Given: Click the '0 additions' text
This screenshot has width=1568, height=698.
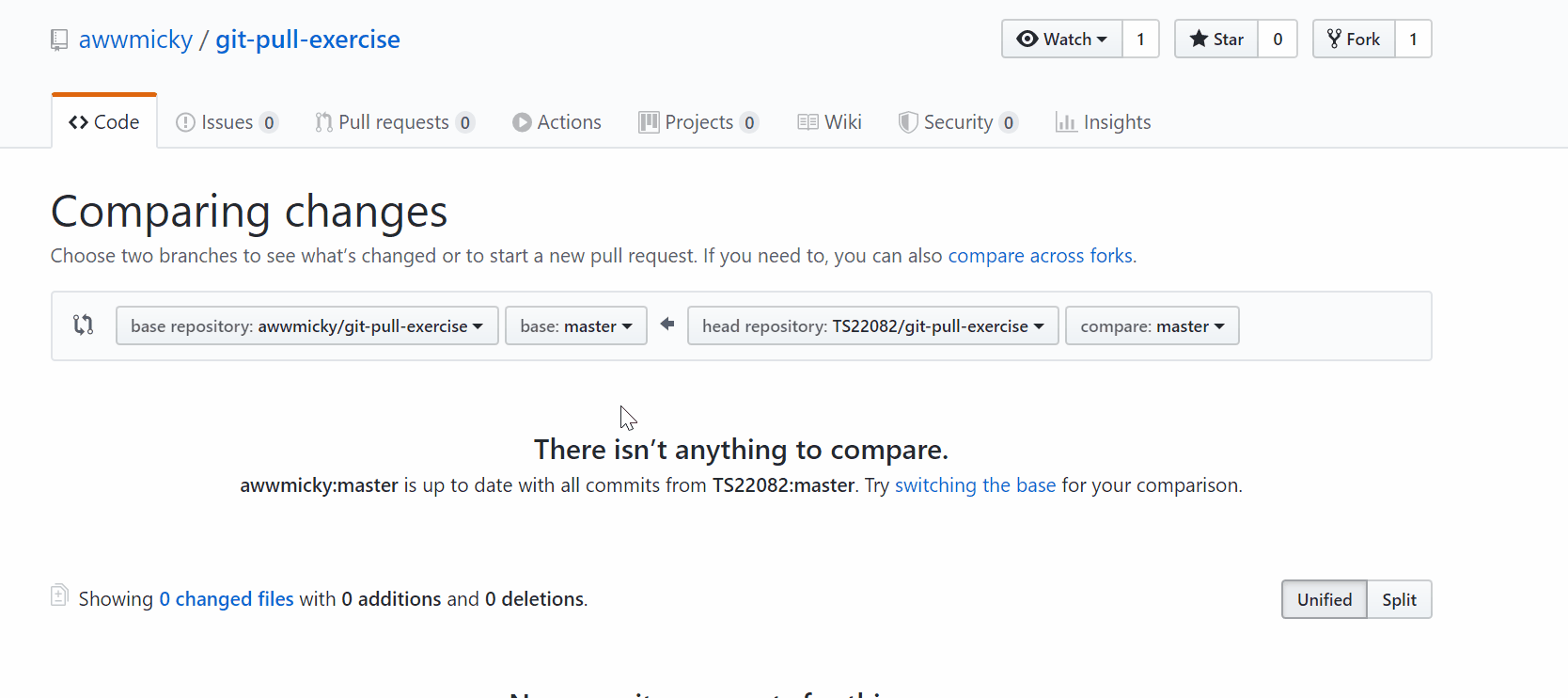Looking at the screenshot, I should click(x=391, y=599).
